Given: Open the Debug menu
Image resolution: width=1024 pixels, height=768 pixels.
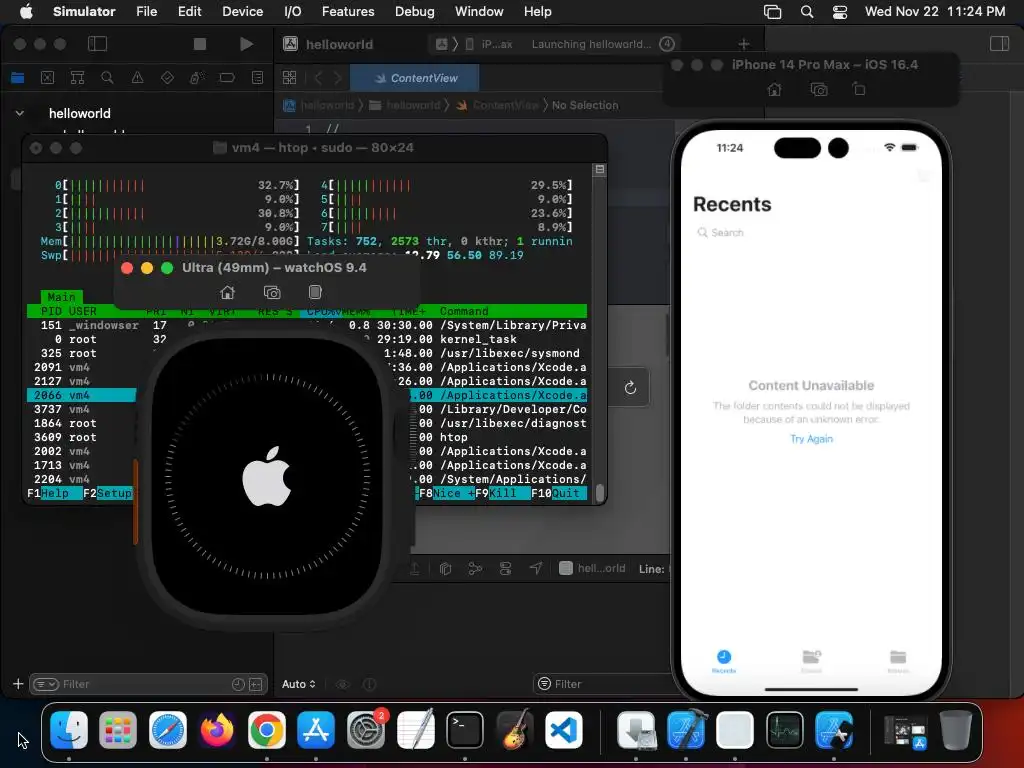Looking at the screenshot, I should (x=415, y=11).
